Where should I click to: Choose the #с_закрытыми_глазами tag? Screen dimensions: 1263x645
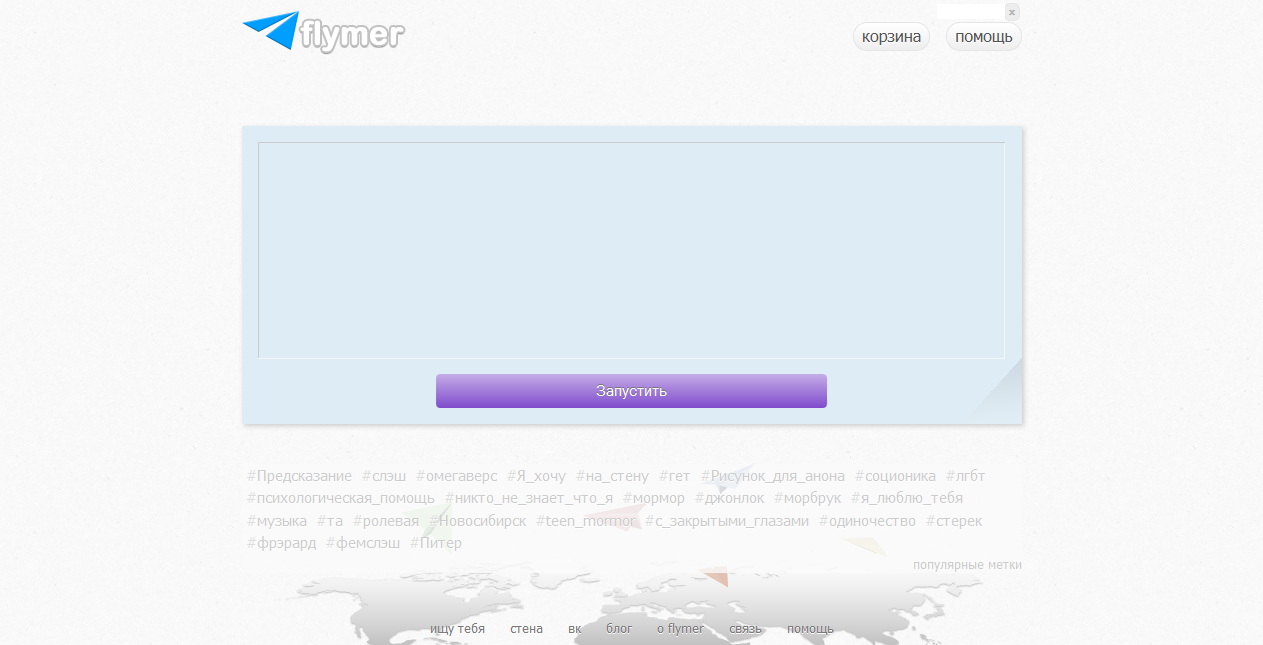coord(727,521)
